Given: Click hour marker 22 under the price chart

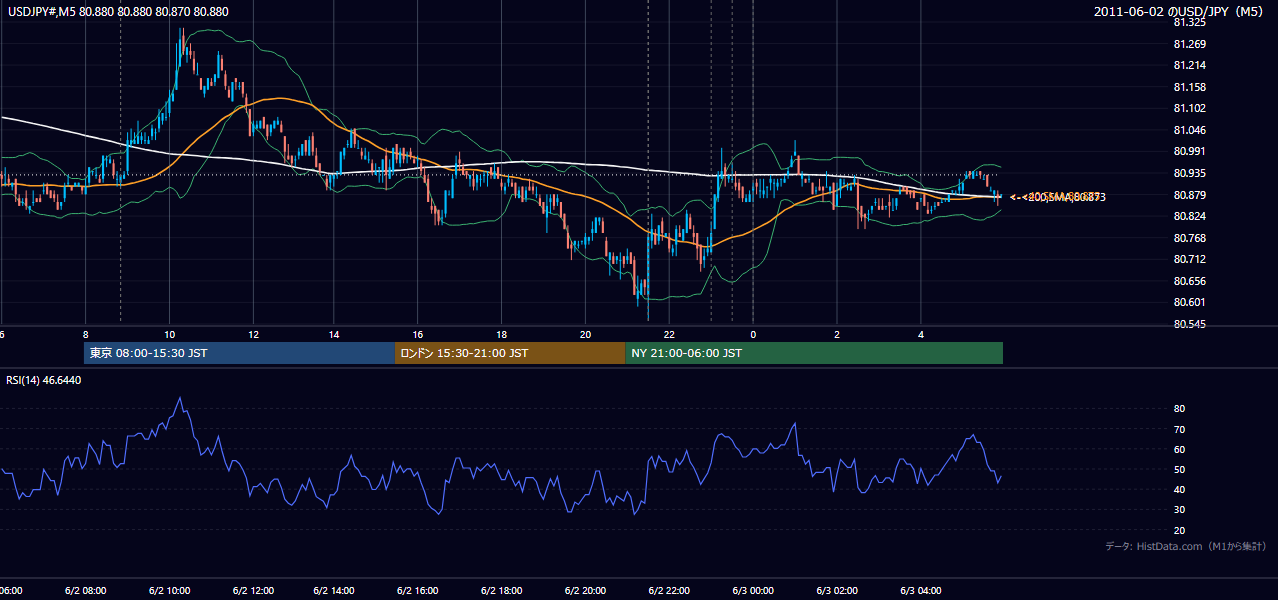Looking at the screenshot, I should (669, 334).
